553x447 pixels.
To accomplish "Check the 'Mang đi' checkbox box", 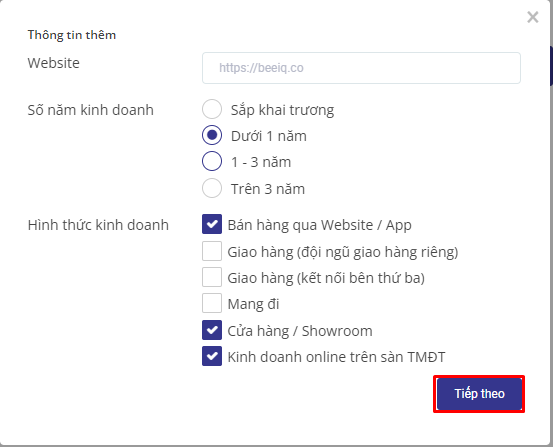I will 212,303.
